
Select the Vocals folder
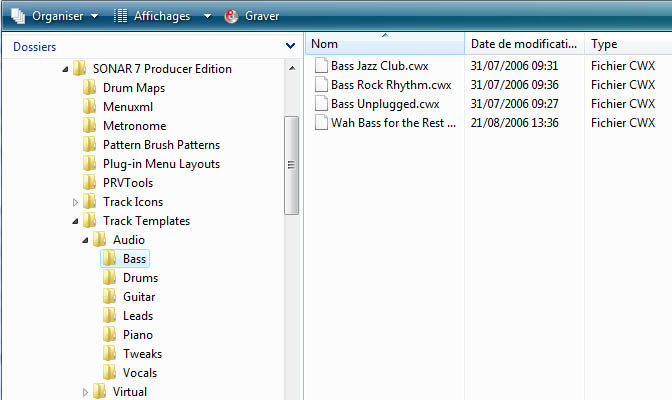pyautogui.click(x=140, y=373)
